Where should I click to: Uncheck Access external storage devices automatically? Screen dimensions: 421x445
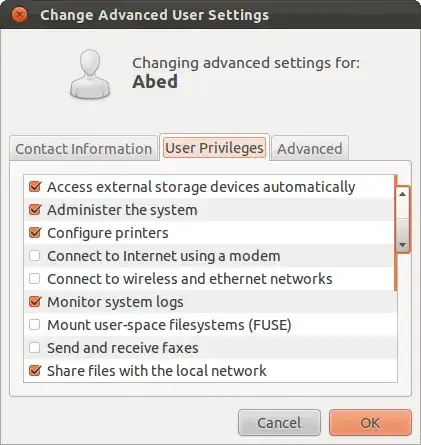[x=35, y=187]
